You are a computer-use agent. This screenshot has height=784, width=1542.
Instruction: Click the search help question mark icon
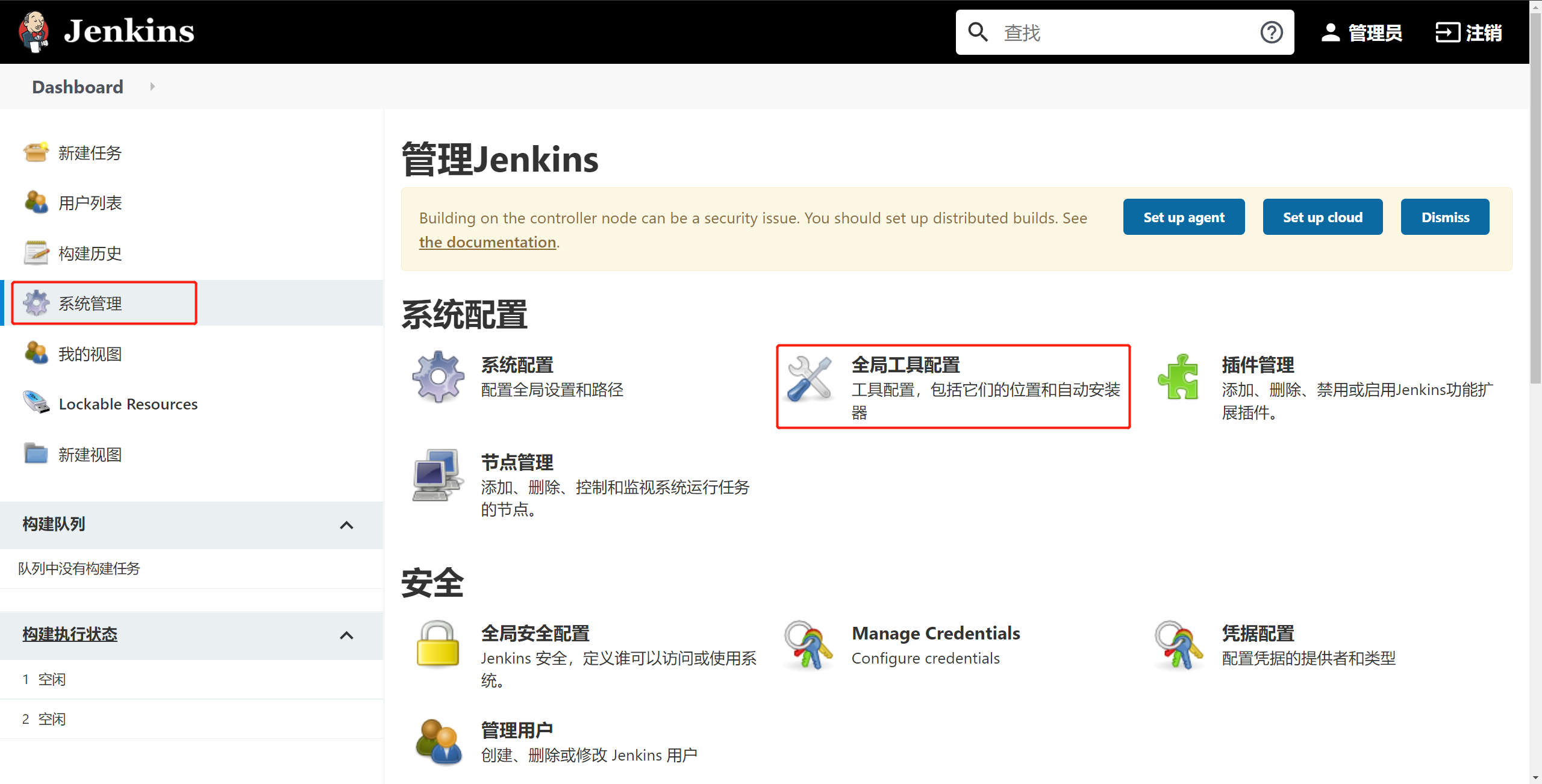(1271, 33)
